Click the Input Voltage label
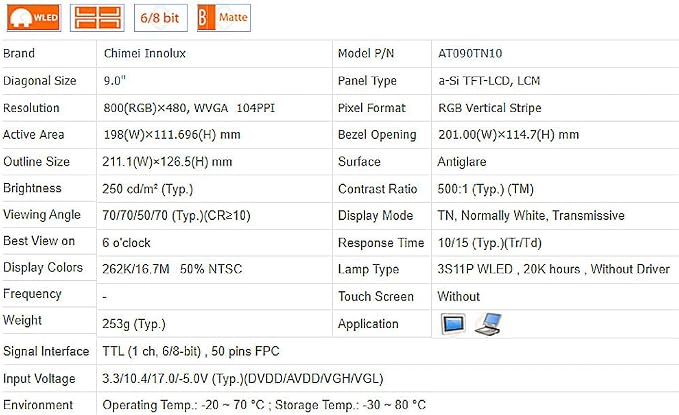The width and height of the screenshot is (679, 415). [39, 379]
